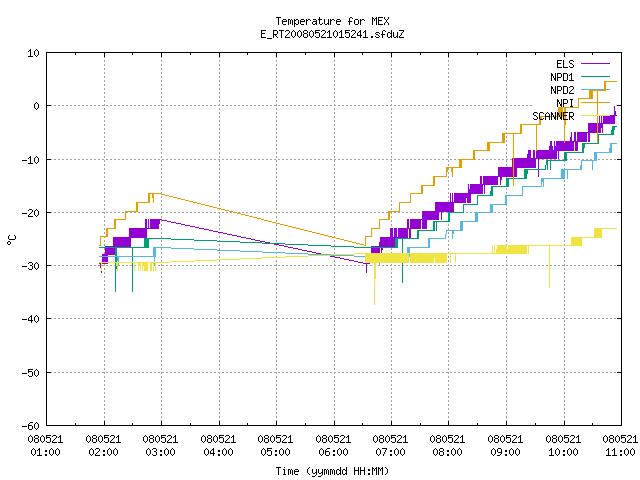Click the x-axis tick label 10:00

[x=564, y=452]
